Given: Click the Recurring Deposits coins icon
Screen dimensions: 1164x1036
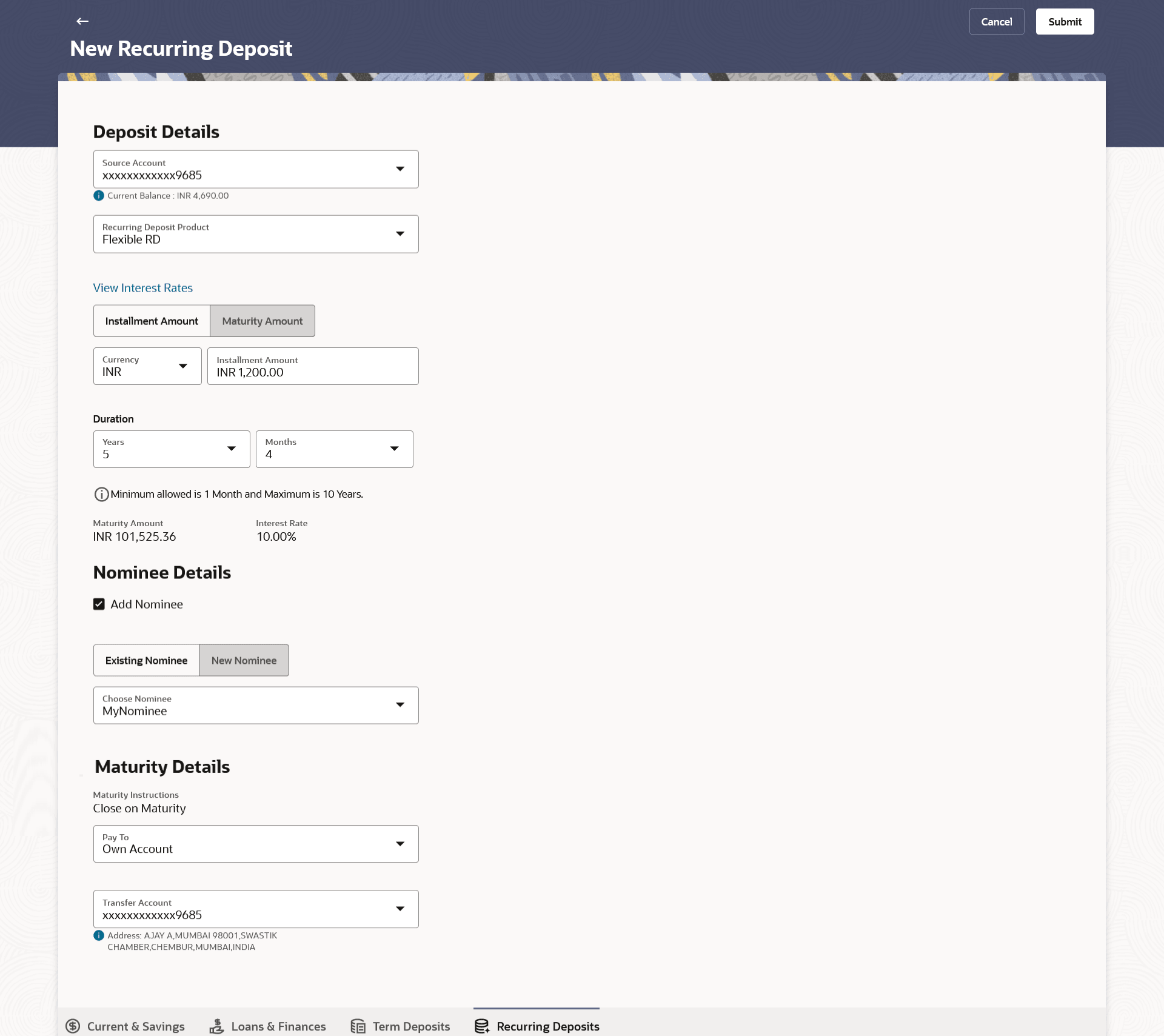Looking at the screenshot, I should [x=482, y=1026].
